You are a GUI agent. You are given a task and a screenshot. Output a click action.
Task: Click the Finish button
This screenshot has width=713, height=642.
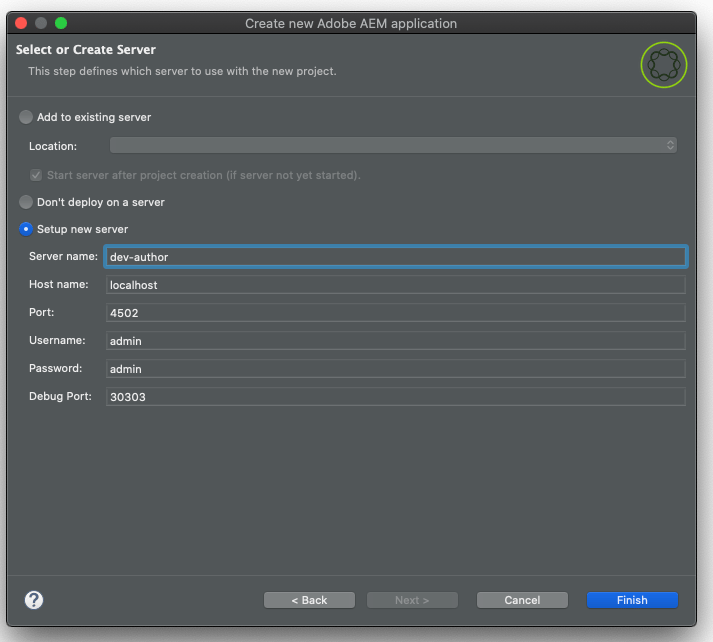(632, 600)
